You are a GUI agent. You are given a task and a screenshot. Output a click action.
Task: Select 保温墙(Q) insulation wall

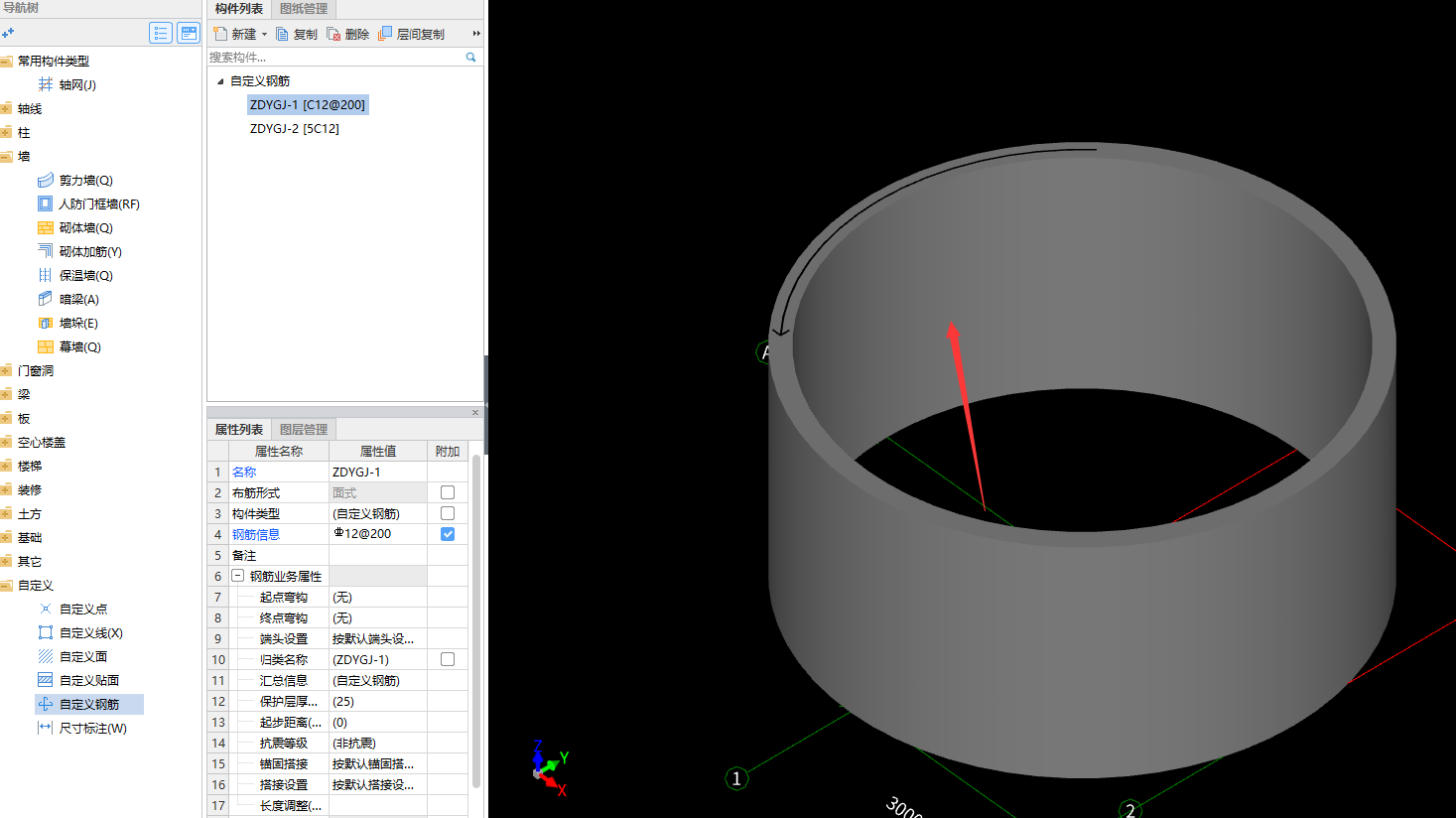(x=75, y=275)
